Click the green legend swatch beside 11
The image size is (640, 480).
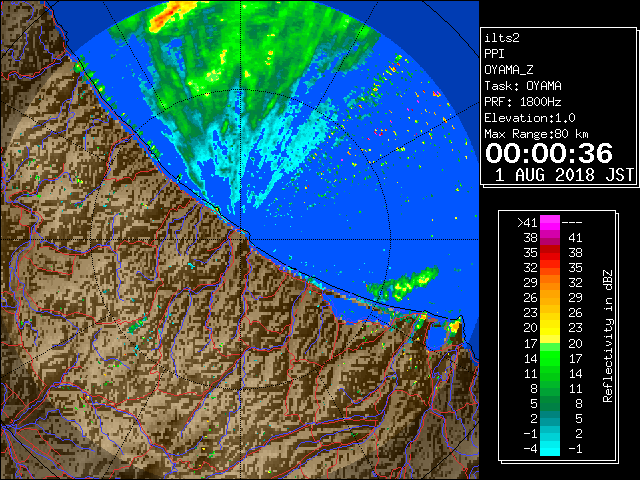pos(550,373)
